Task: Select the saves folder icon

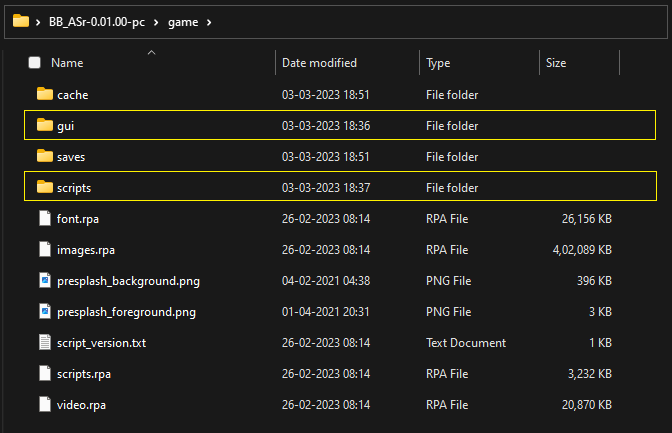Action: (44, 157)
